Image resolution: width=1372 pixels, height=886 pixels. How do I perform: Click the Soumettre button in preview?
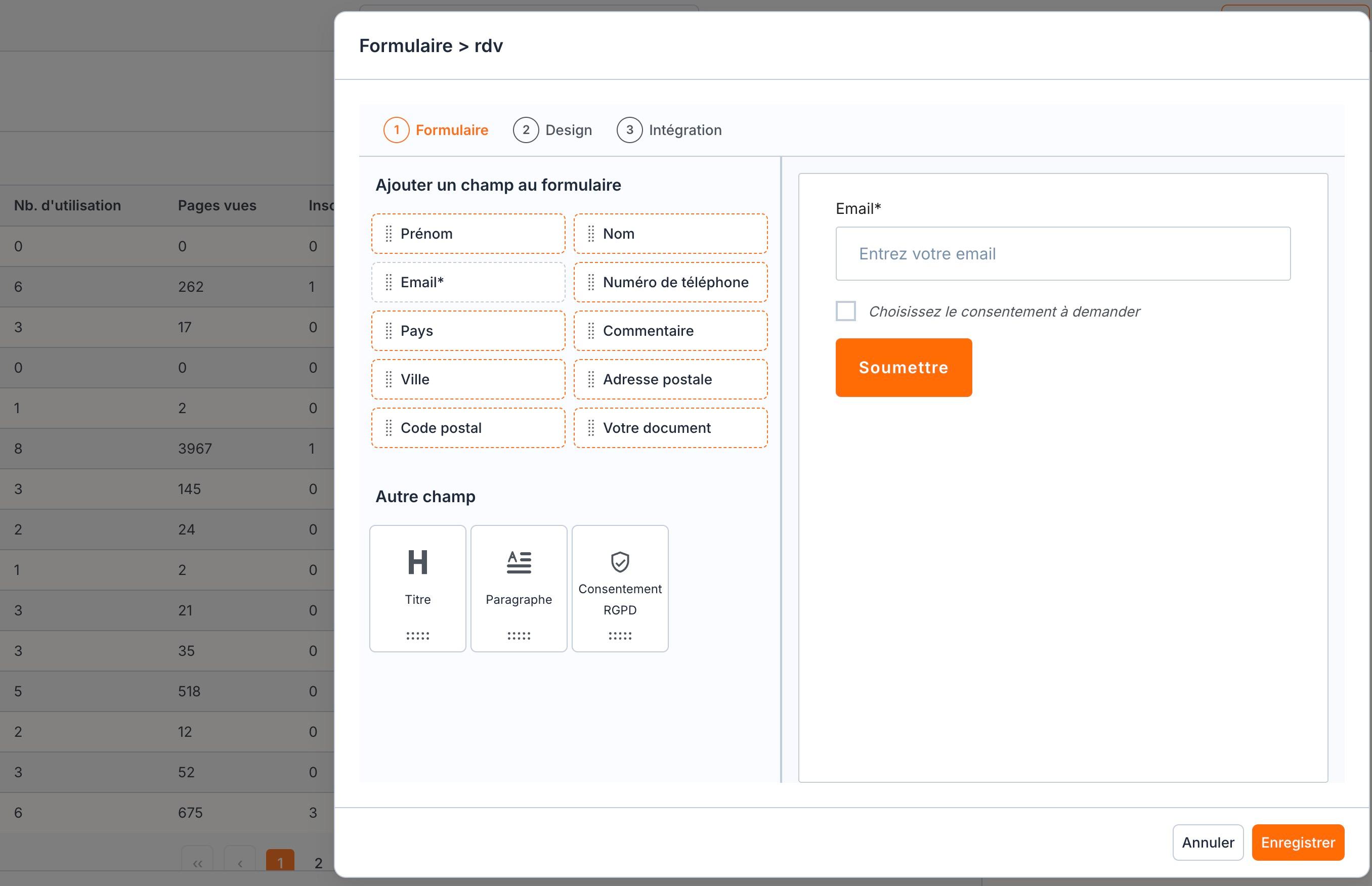(904, 368)
